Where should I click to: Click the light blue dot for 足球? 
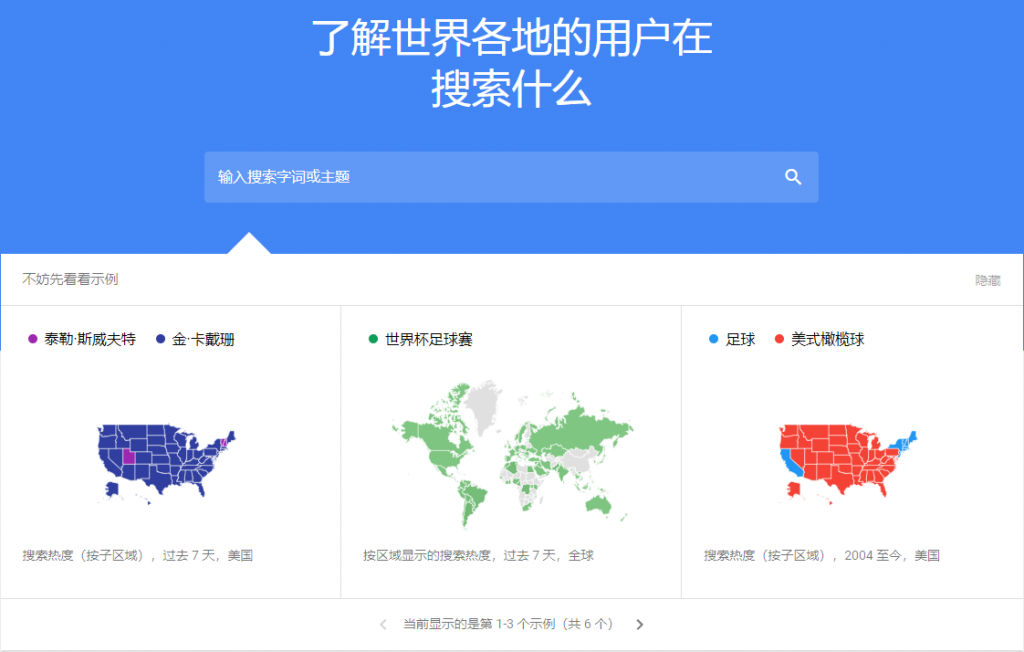713,338
